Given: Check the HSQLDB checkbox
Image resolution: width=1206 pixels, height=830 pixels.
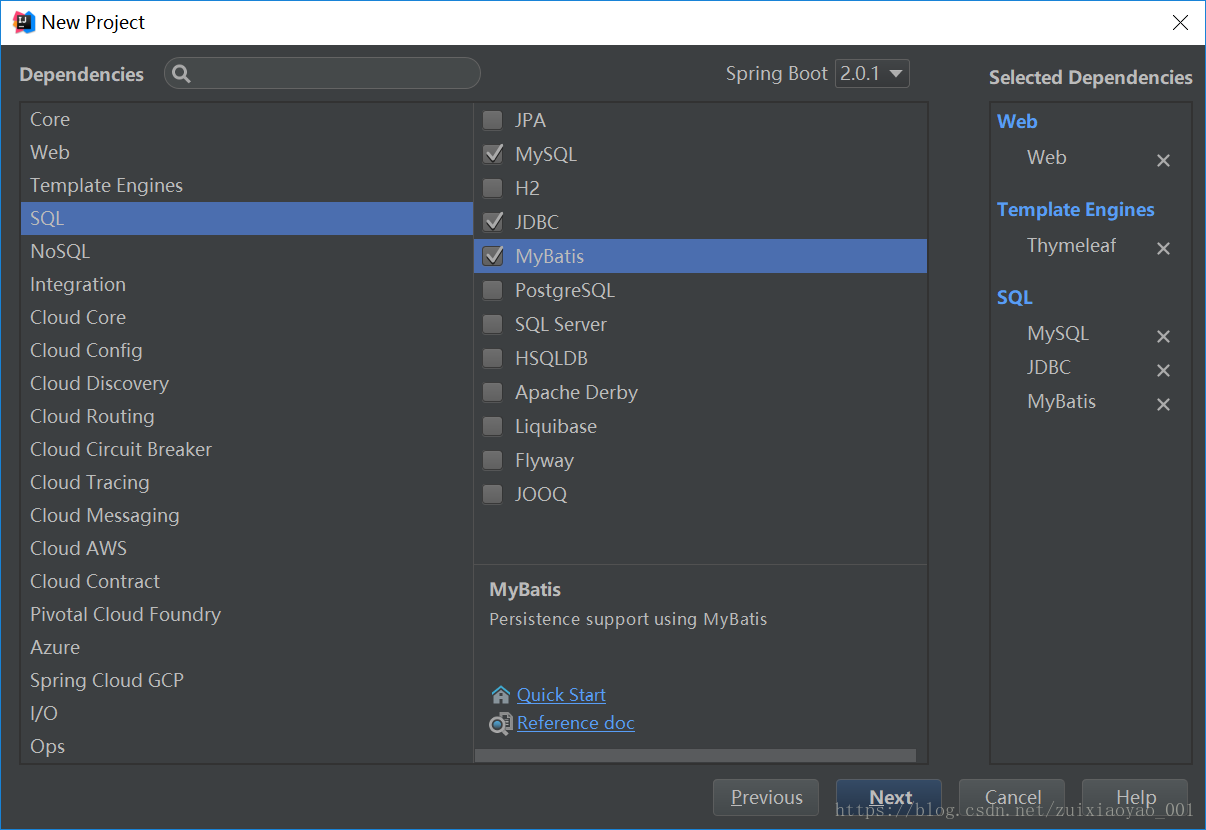Looking at the screenshot, I should pyautogui.click(x=493, y=358).
